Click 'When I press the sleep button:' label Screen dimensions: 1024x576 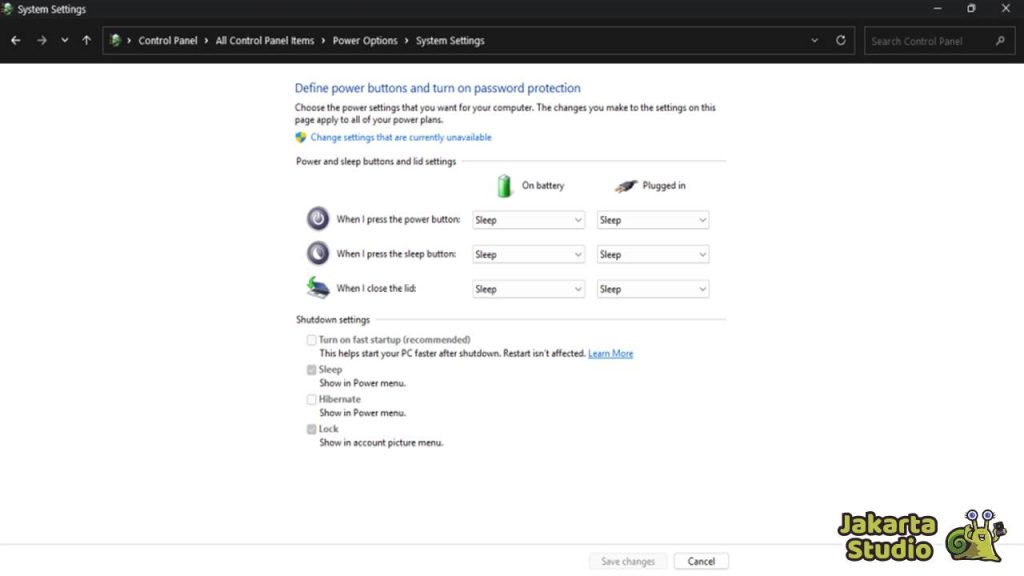396,254
